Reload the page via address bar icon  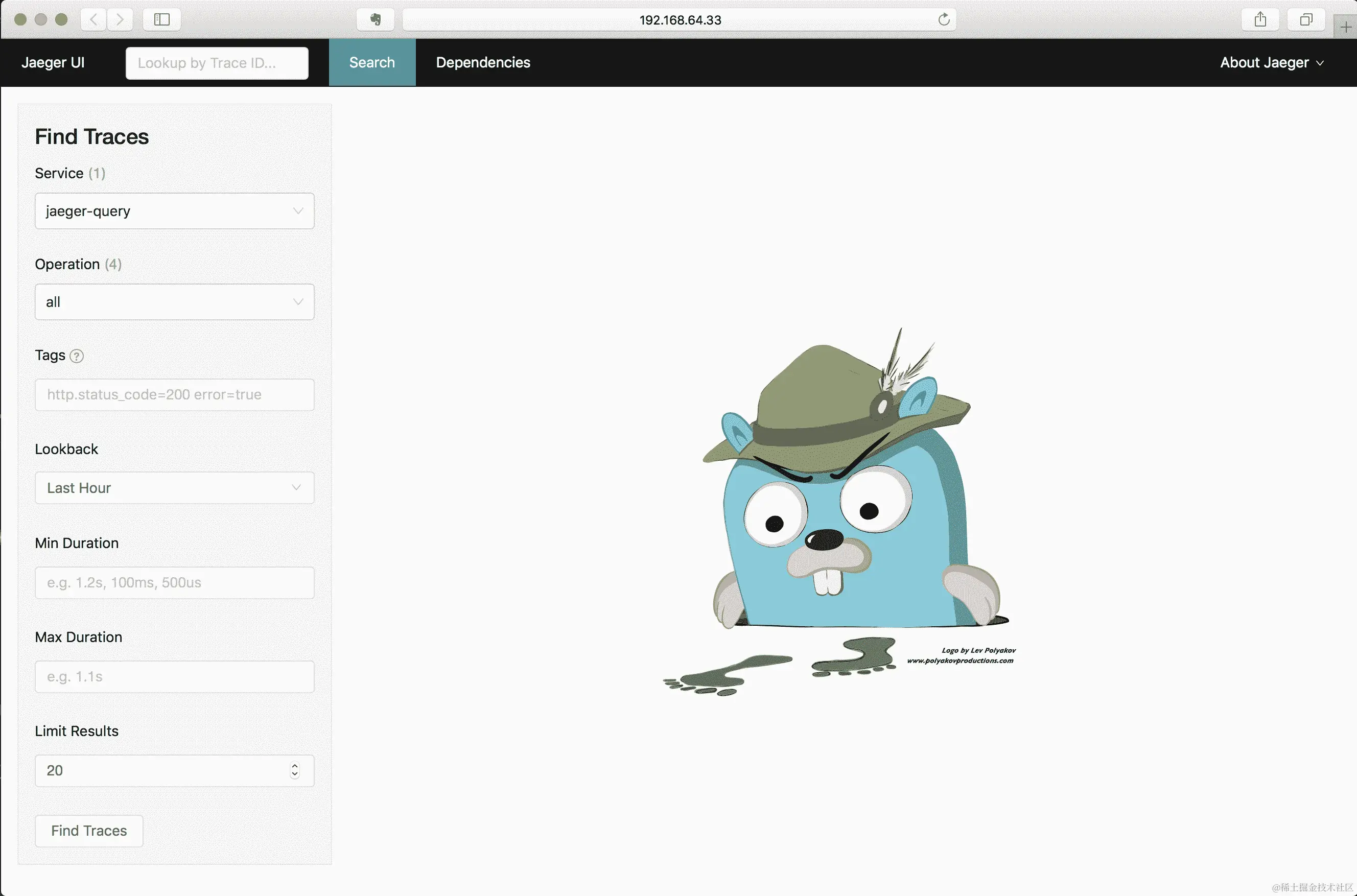tap(944, 19)
